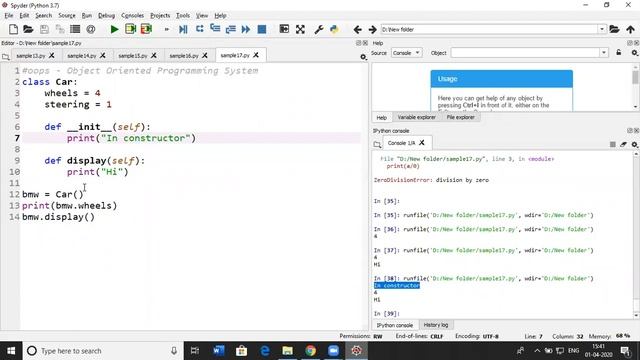
Task: Expand the Object combo box arrow
Action: (604, 53)
